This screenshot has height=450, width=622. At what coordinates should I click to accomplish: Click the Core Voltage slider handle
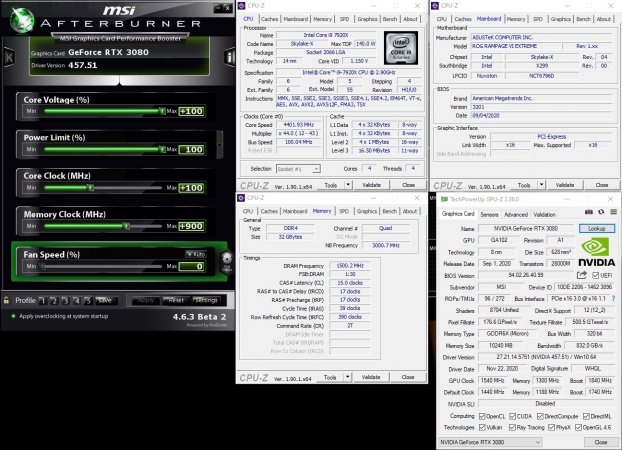pos(162,111)
